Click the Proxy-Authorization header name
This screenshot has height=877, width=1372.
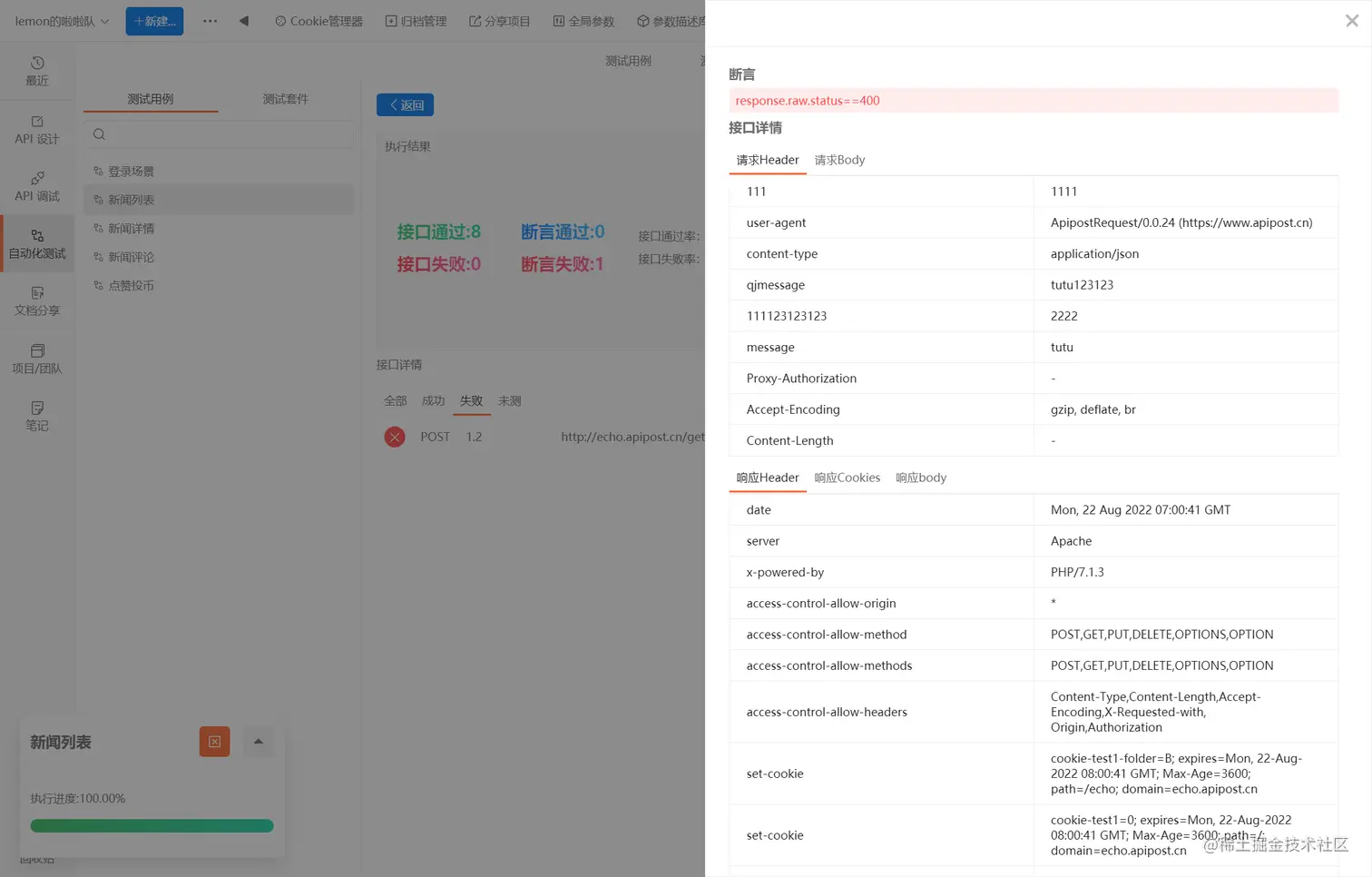801,378
